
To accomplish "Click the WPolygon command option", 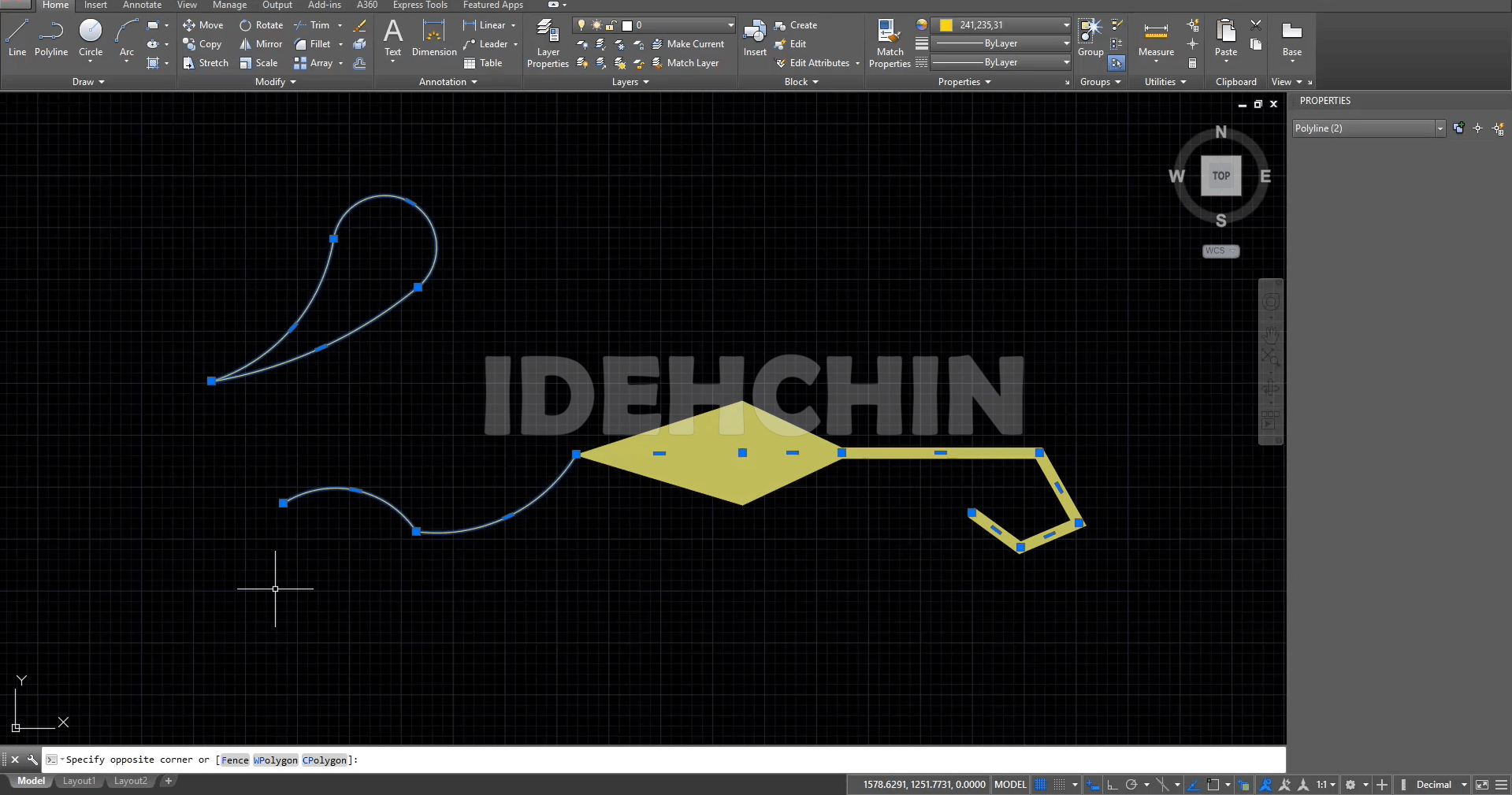I will click(x=276, y=760).
